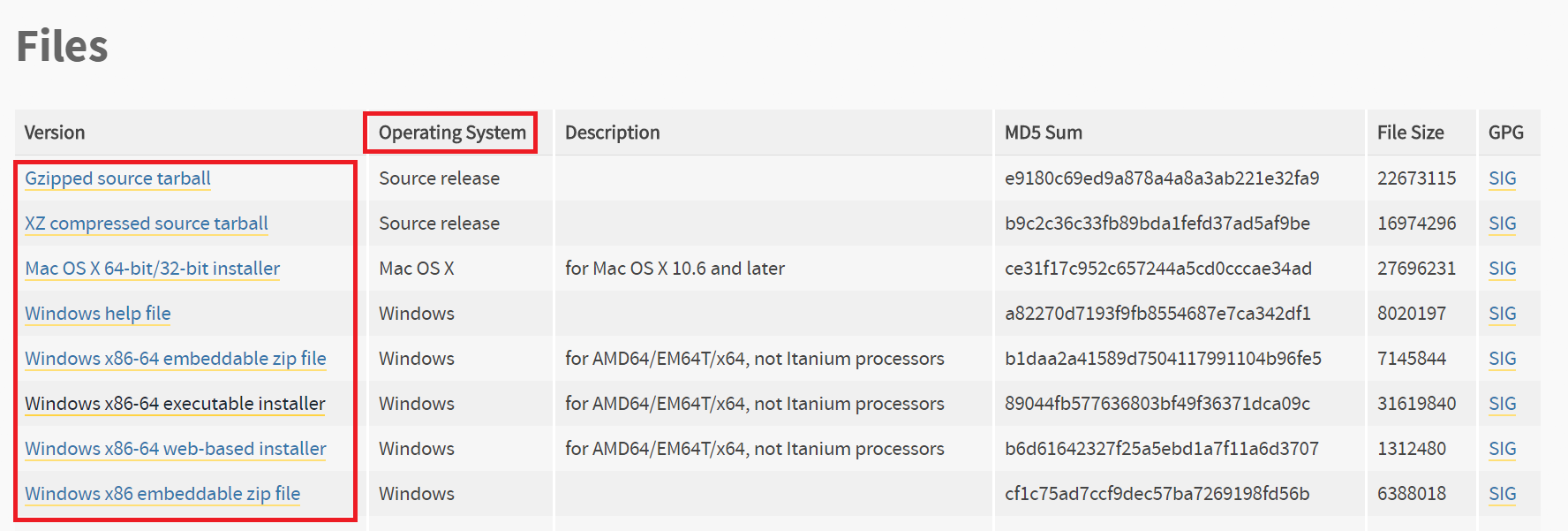Image resolution: width=1568 pixels, height=531 pixels.
Task: Open Mac OS X 64-bit/32-bit installer link
Action: (152, 269)
